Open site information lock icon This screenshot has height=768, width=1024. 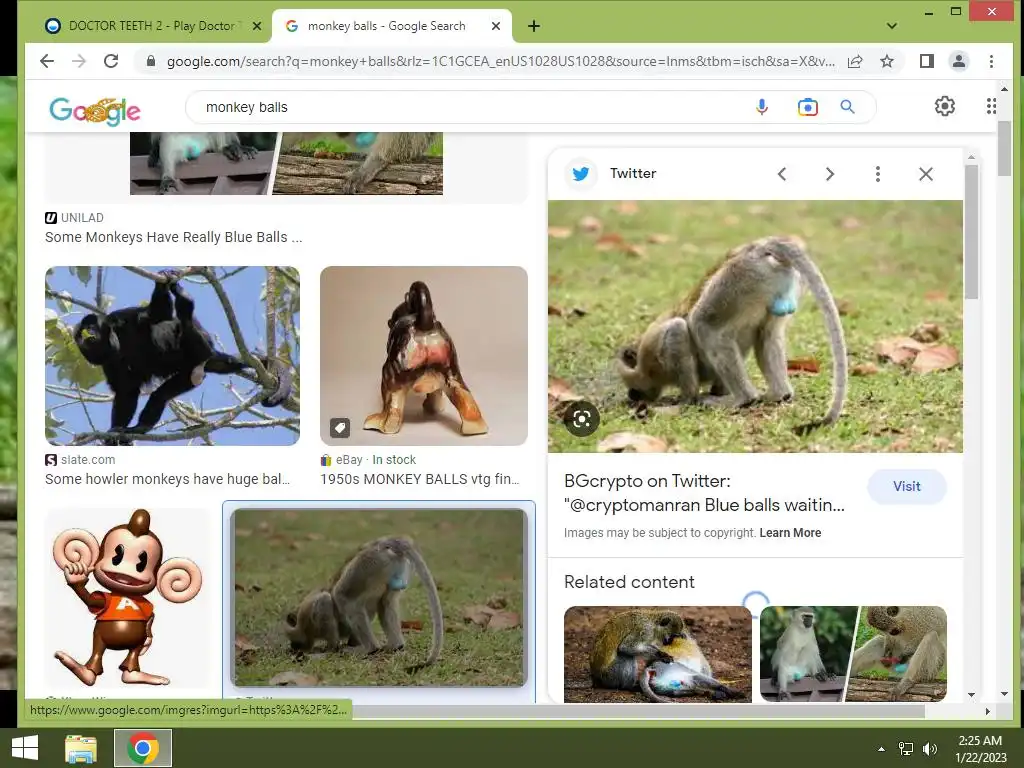[x=151, y=61]
